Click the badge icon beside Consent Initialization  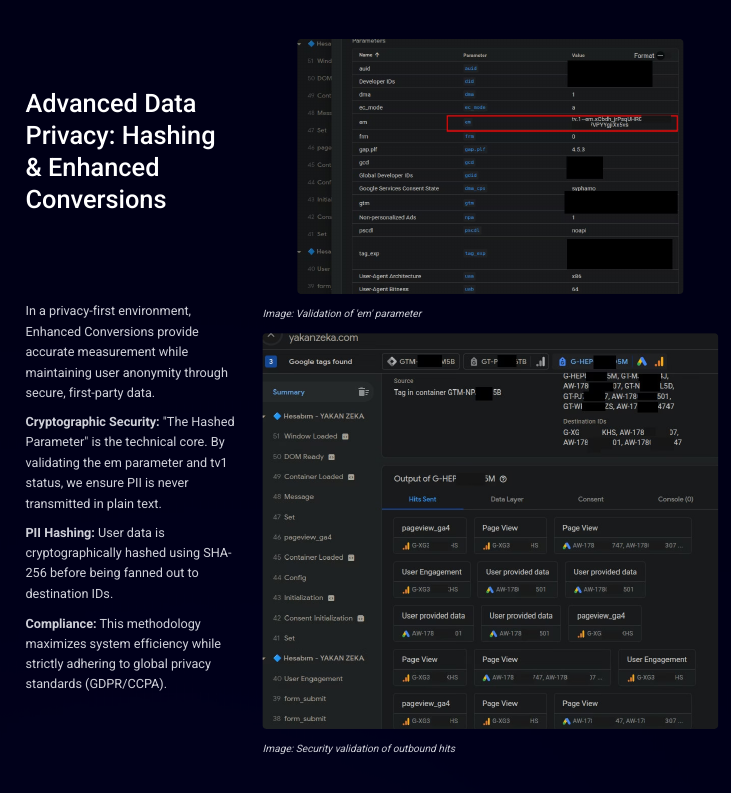click(x=361, y=618)
